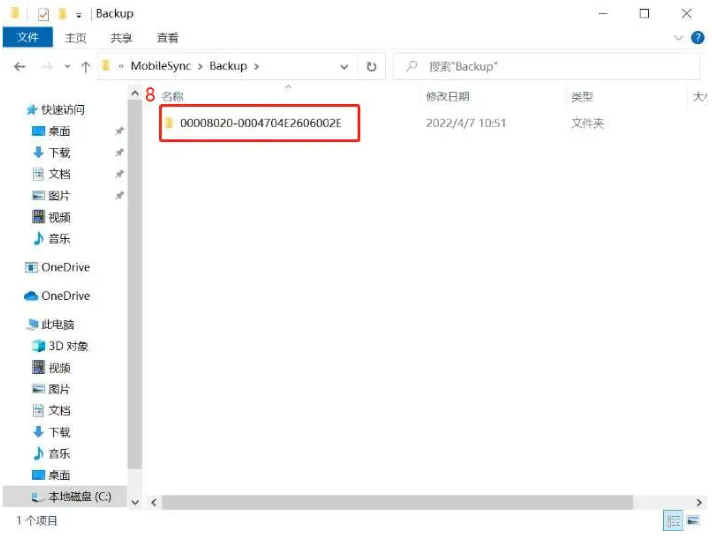Open 音乐 under 此电脑
This screenshot has width=712, height=539.
tap(51, 454)
